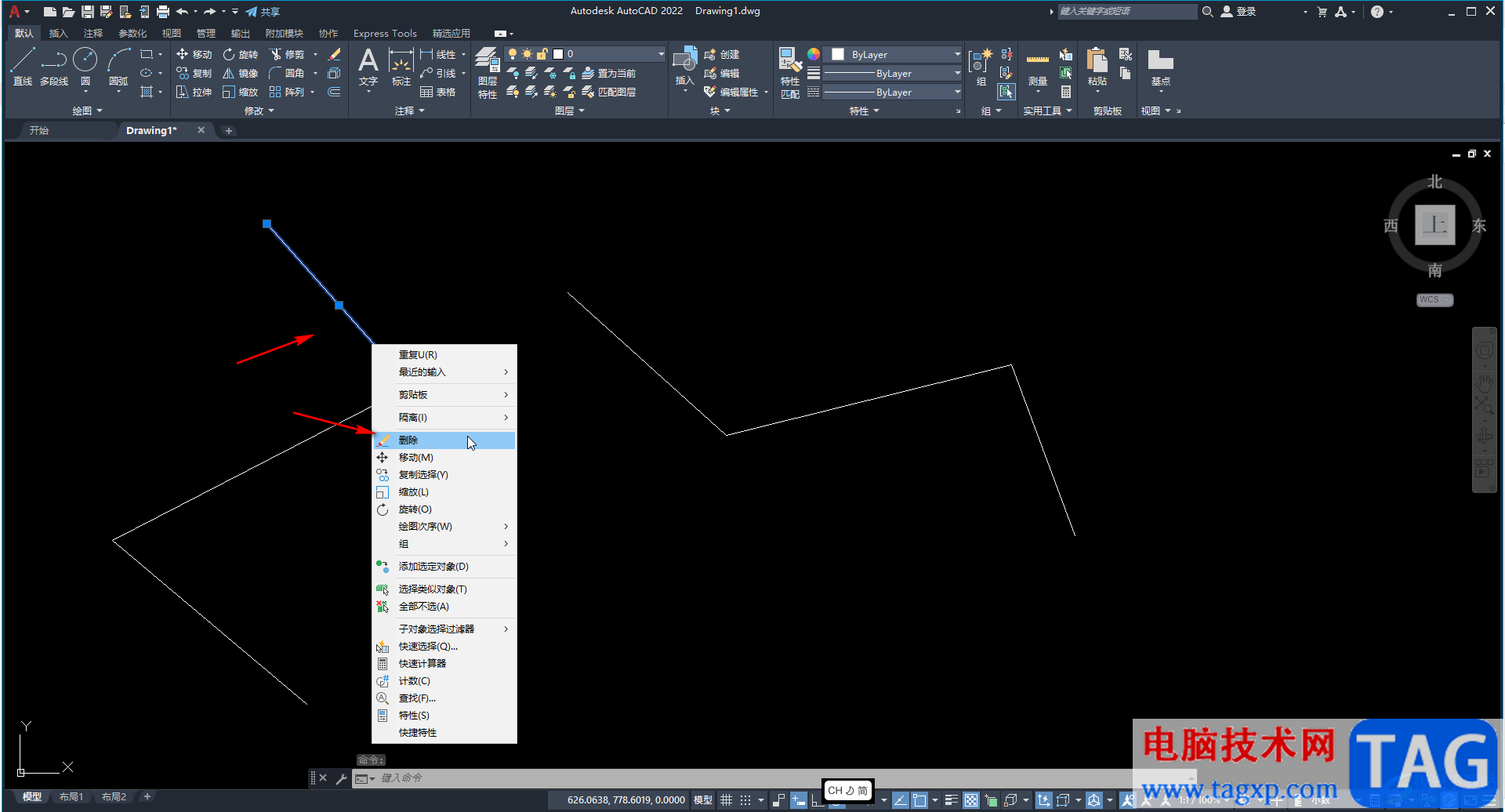1505x812 pixels.
Task: Choose 特性(S) from context menu
Action: click(x=444, y=716)
